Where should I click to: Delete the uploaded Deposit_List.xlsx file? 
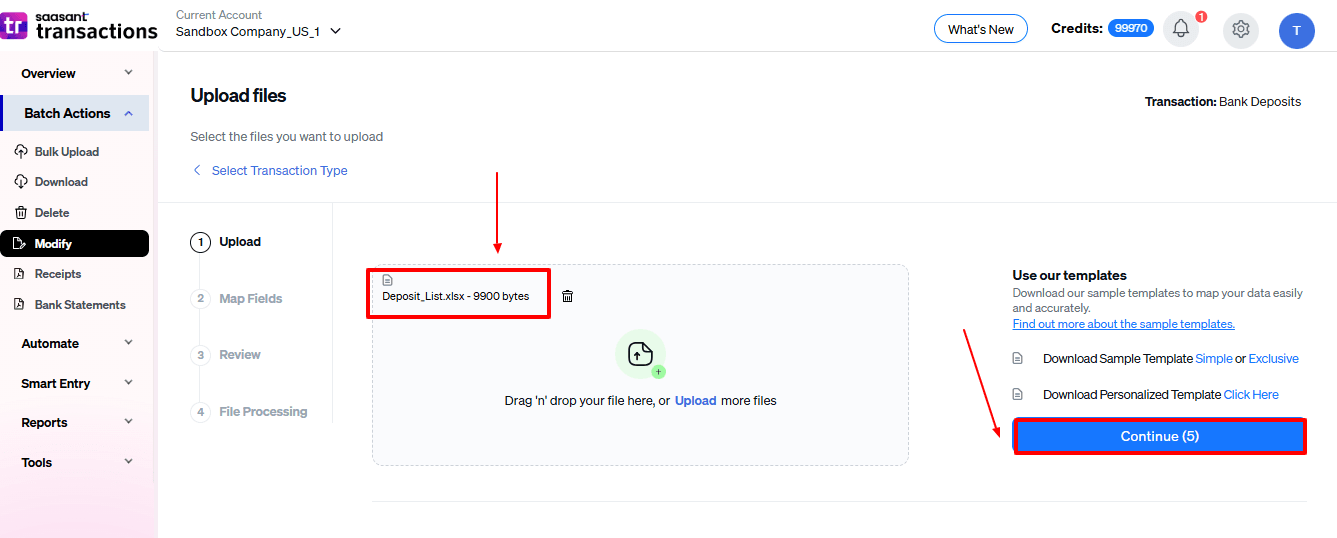(x=567, y=296)
